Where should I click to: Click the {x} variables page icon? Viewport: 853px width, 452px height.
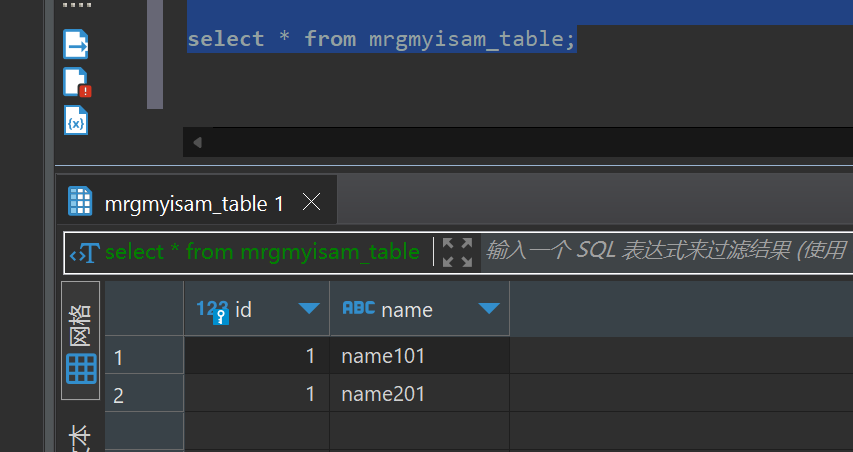click(x=76, y=121)
